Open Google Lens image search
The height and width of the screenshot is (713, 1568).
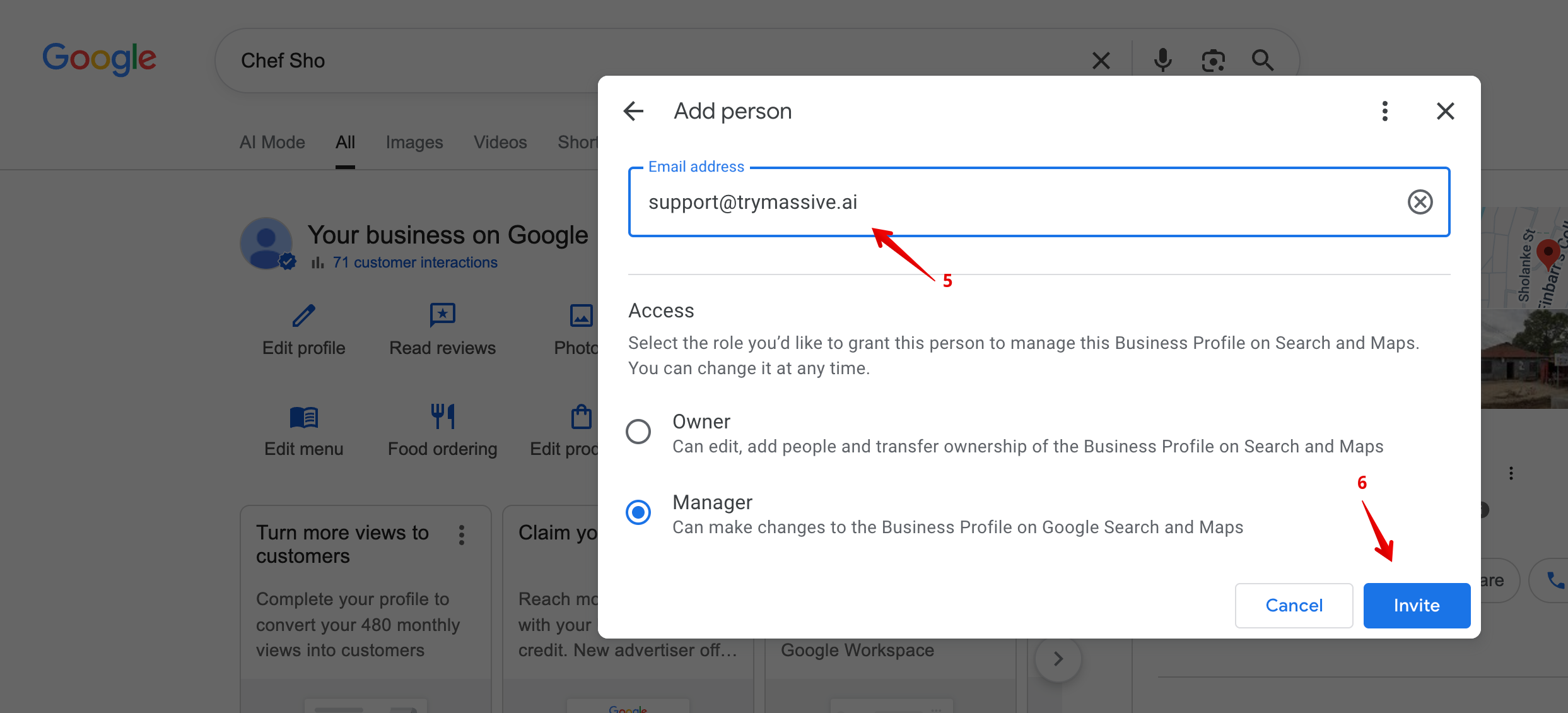(1213, 61)
